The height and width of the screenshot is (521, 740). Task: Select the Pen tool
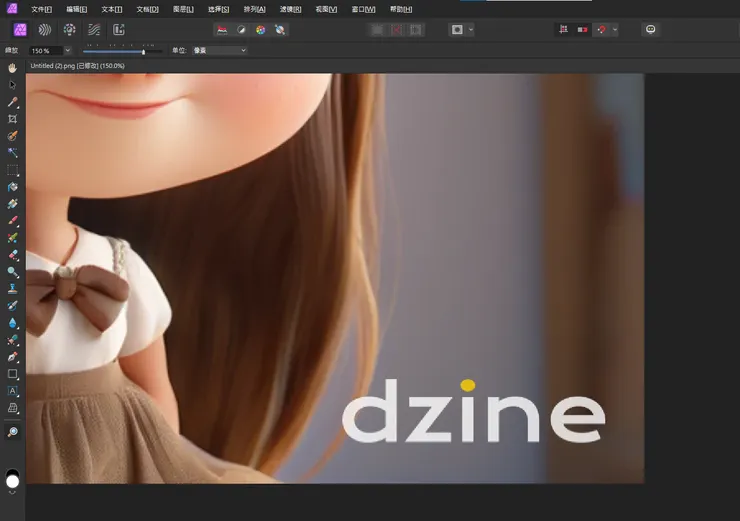click(12, 356)
